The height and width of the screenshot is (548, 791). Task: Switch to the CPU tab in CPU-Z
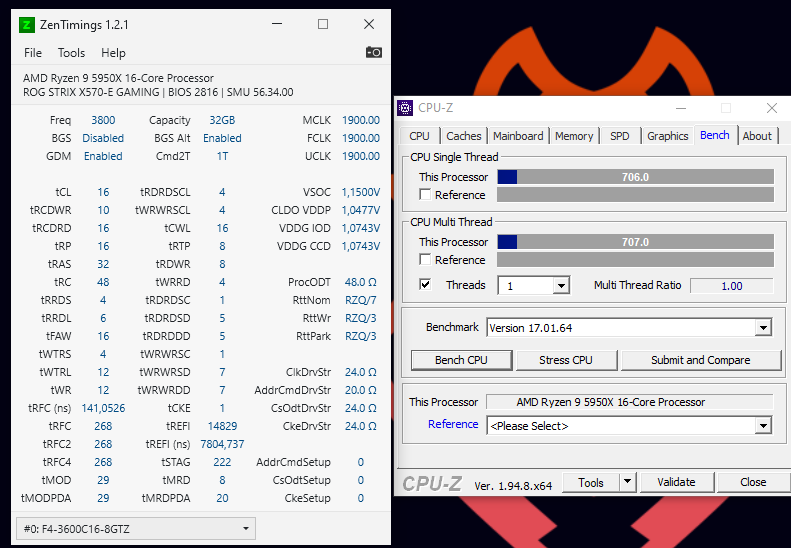click(x=419, y=136)
